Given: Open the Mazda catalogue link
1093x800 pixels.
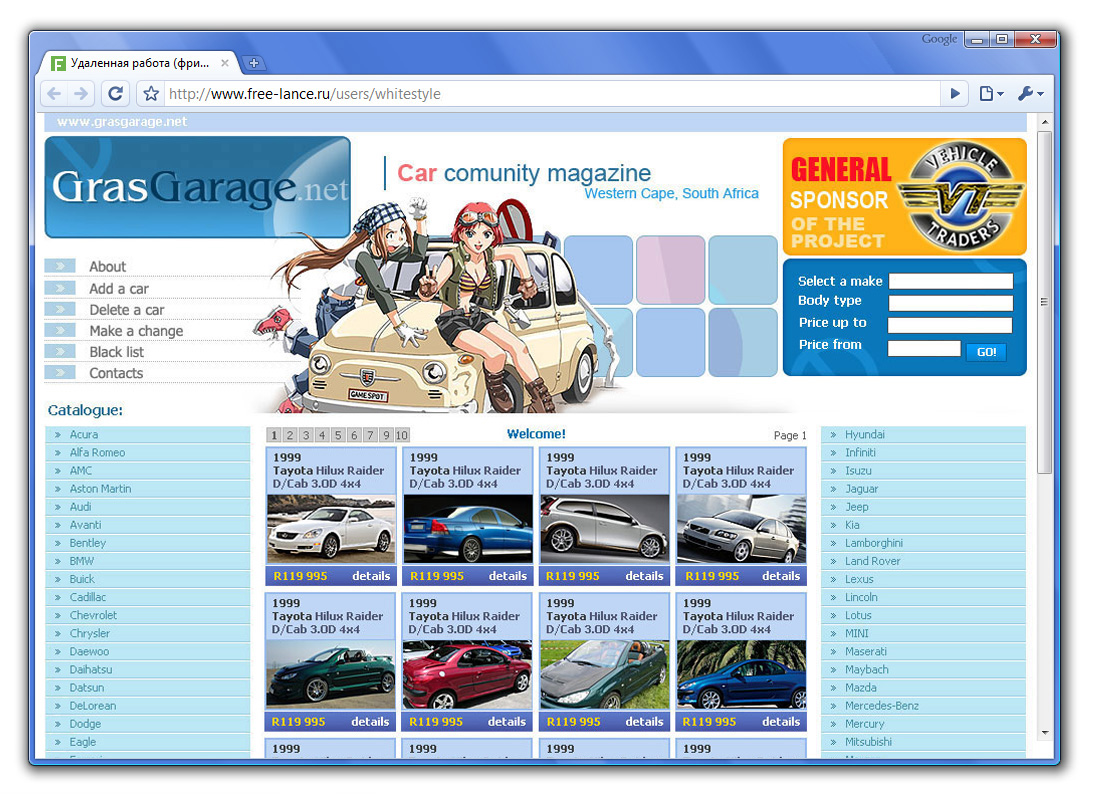Looking at the screenshot, I should (861, 688).
